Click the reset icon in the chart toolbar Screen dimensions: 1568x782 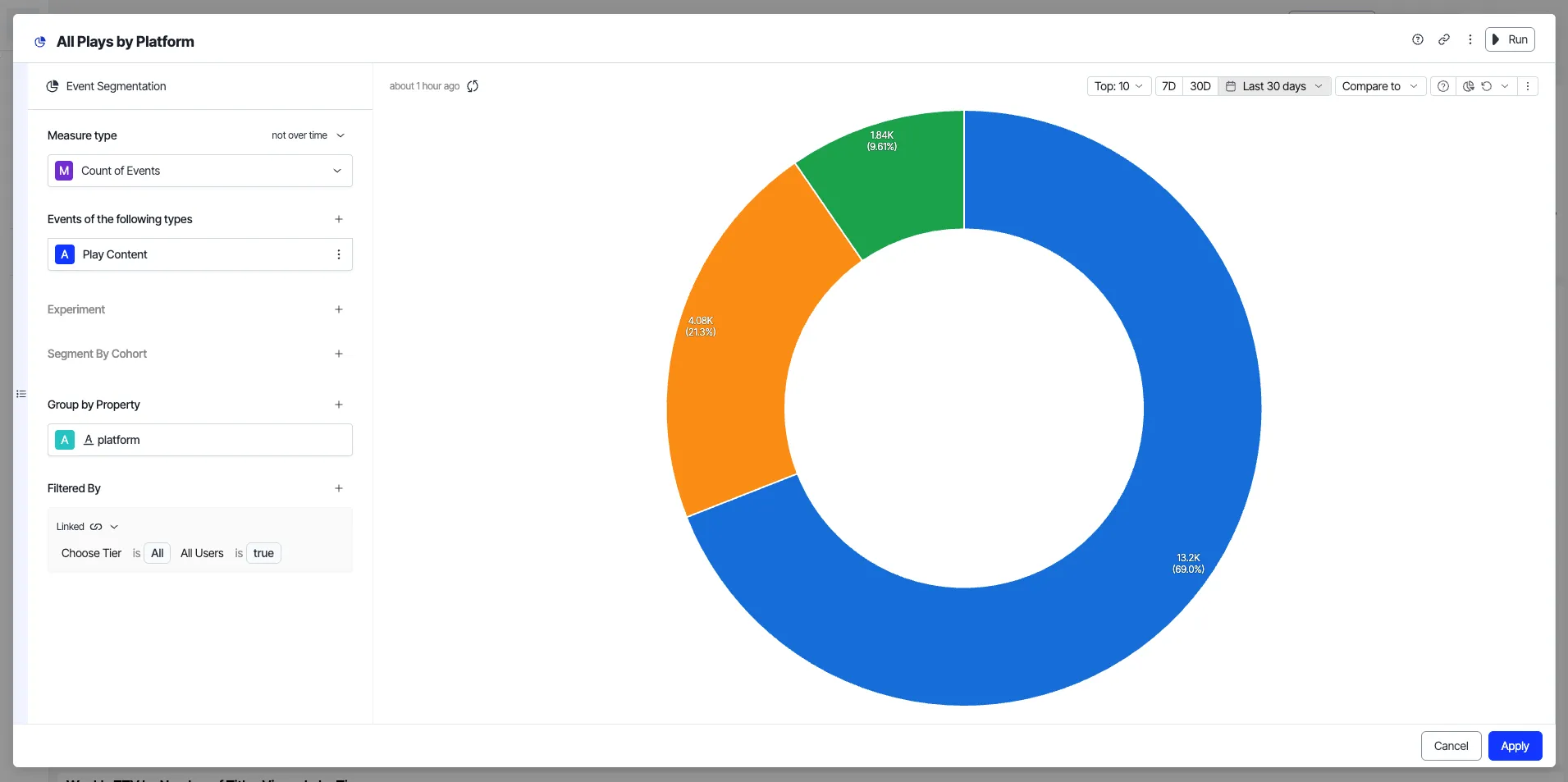tap(1486, 86)
